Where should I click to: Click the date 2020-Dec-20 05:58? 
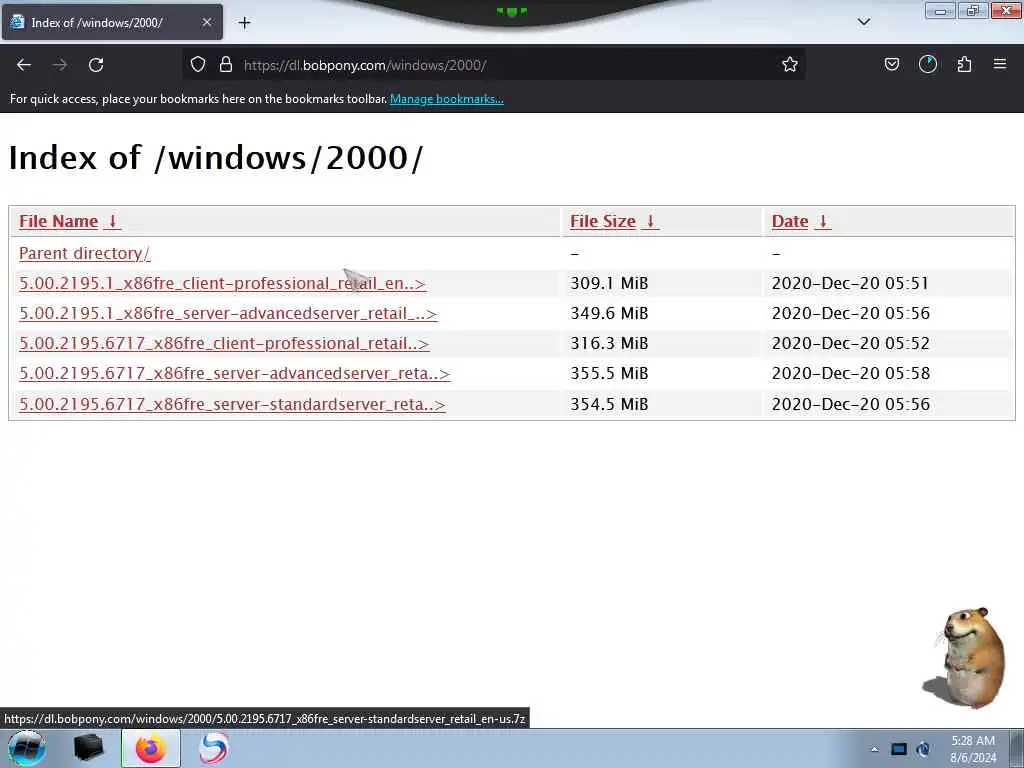pos(850,374)
